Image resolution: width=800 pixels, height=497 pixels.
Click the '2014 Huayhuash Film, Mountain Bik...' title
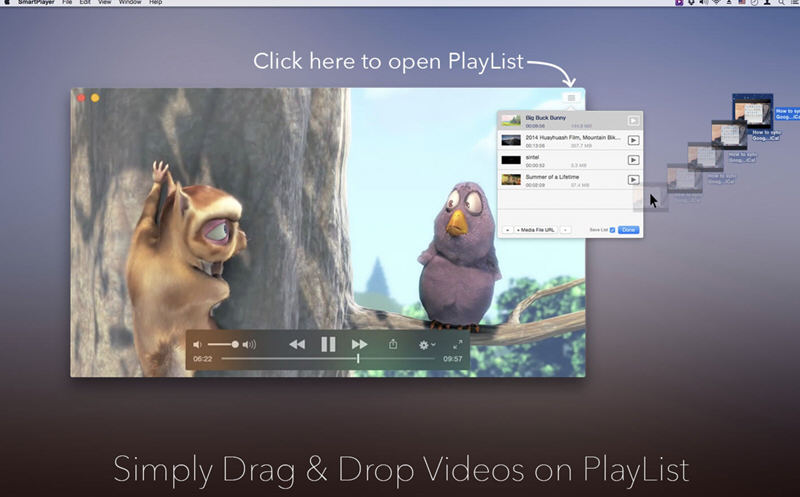pos(573,138)
